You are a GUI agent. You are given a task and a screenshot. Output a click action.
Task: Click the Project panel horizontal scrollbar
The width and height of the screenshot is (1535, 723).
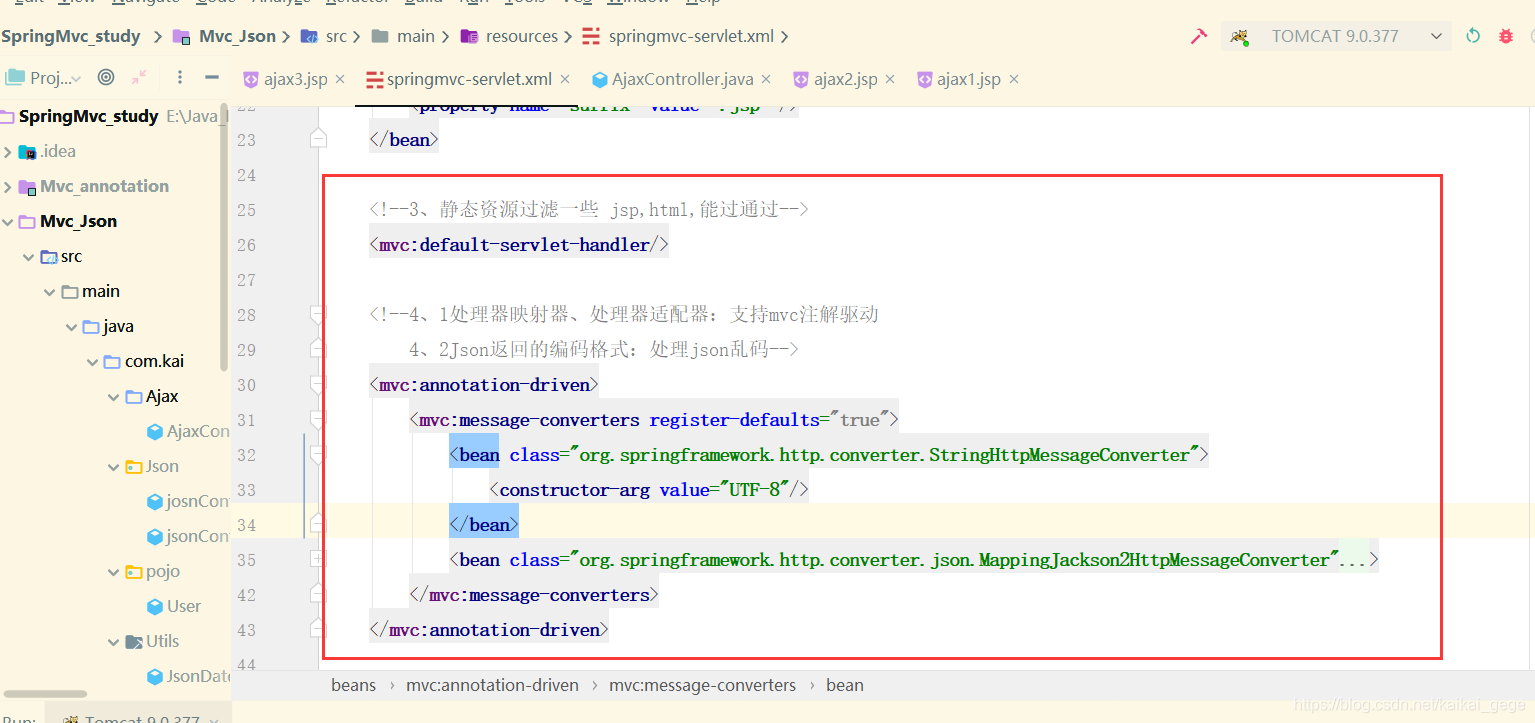(45, 694)
